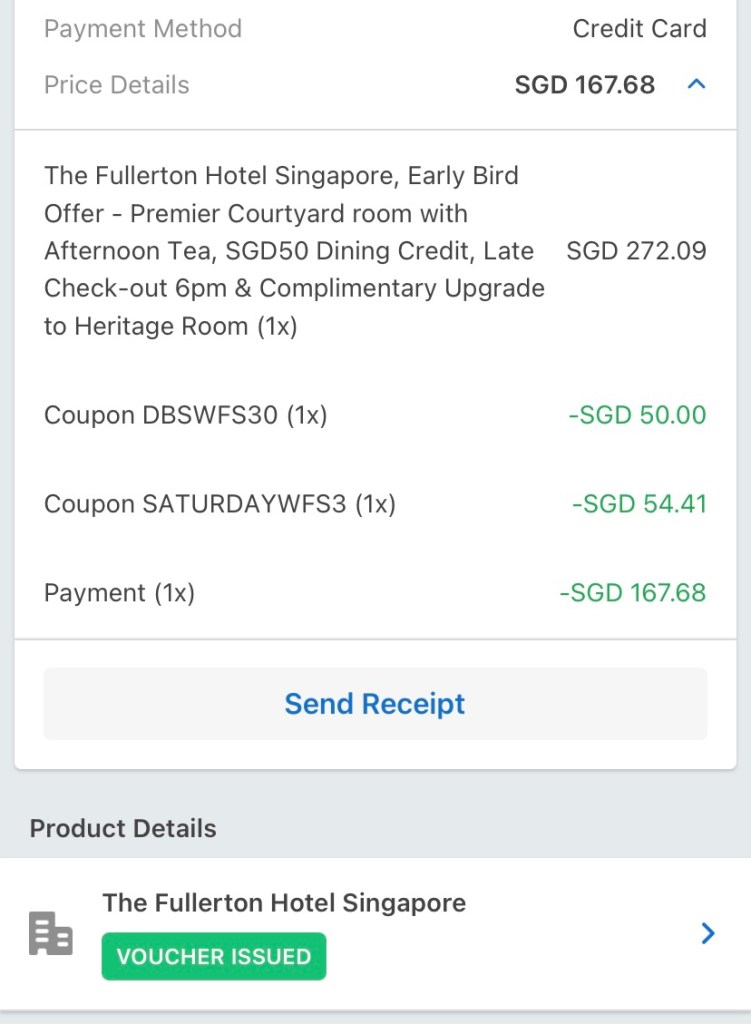Collapse the Price Details chevron

(697, 85)
